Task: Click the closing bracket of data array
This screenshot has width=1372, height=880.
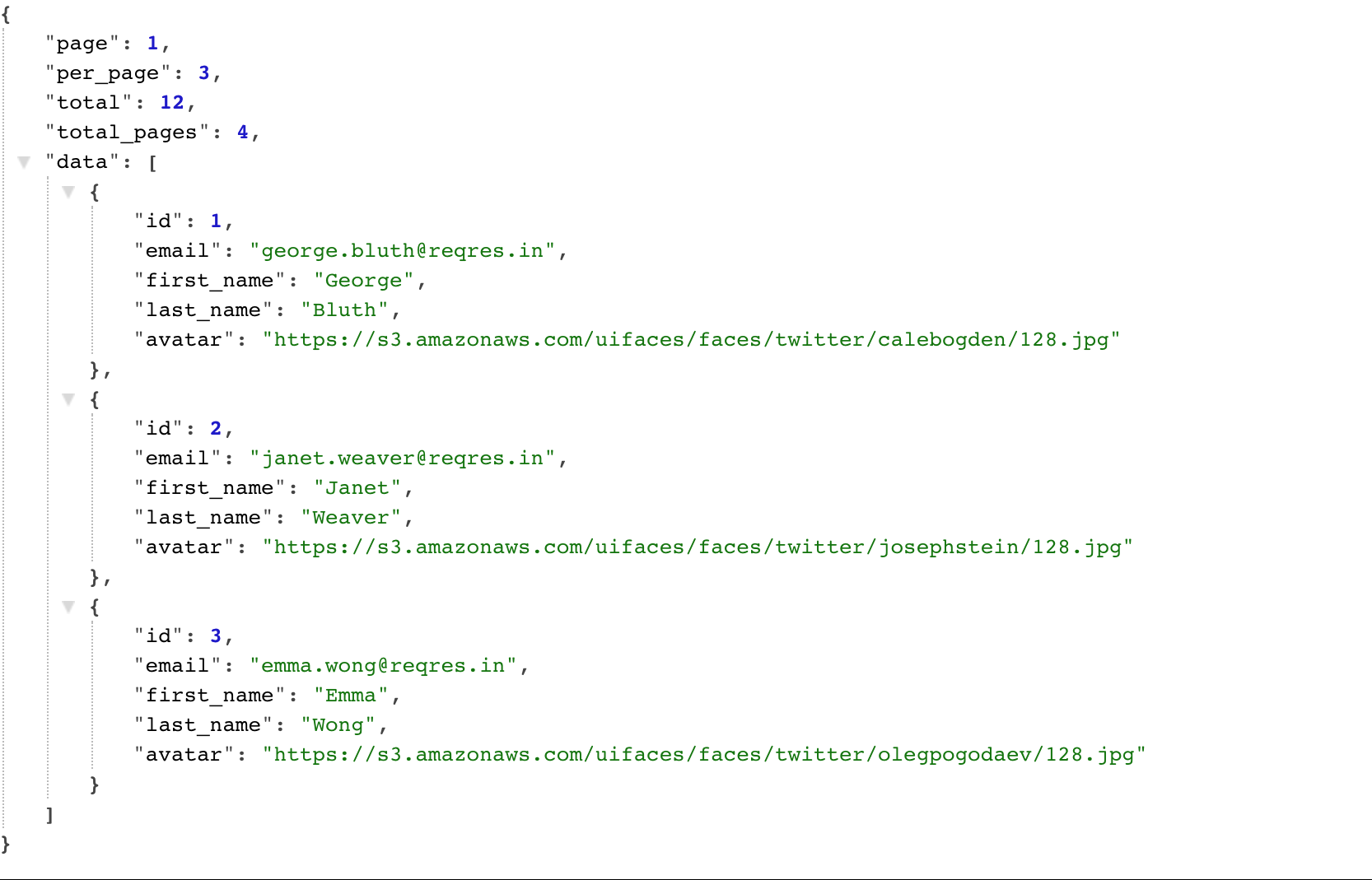Action: click(49, 815)
